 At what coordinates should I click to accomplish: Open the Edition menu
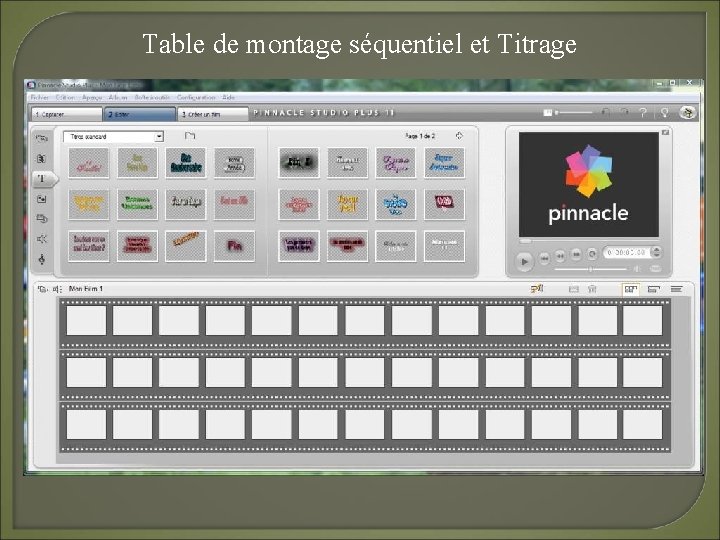click(65, 97)
